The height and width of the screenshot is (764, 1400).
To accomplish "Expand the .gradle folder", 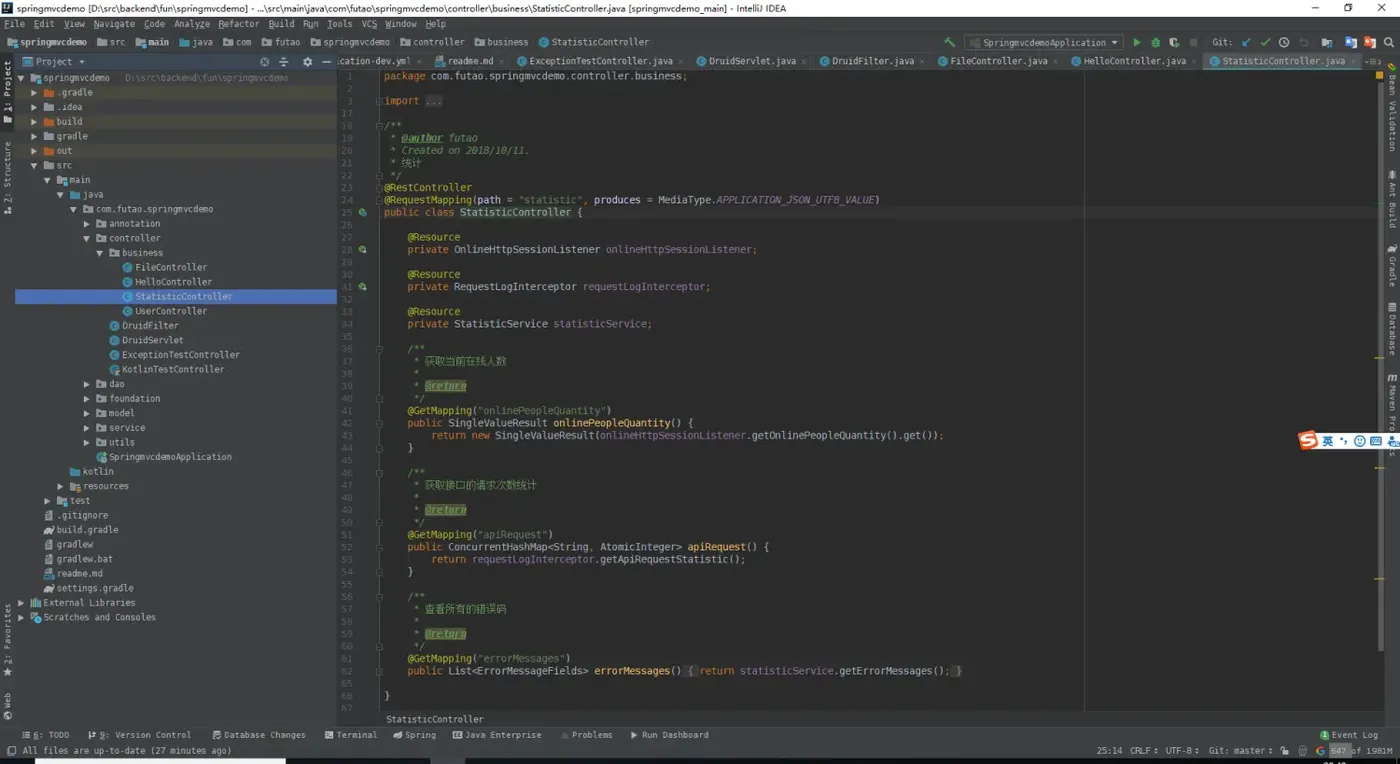I will point(34,92).
